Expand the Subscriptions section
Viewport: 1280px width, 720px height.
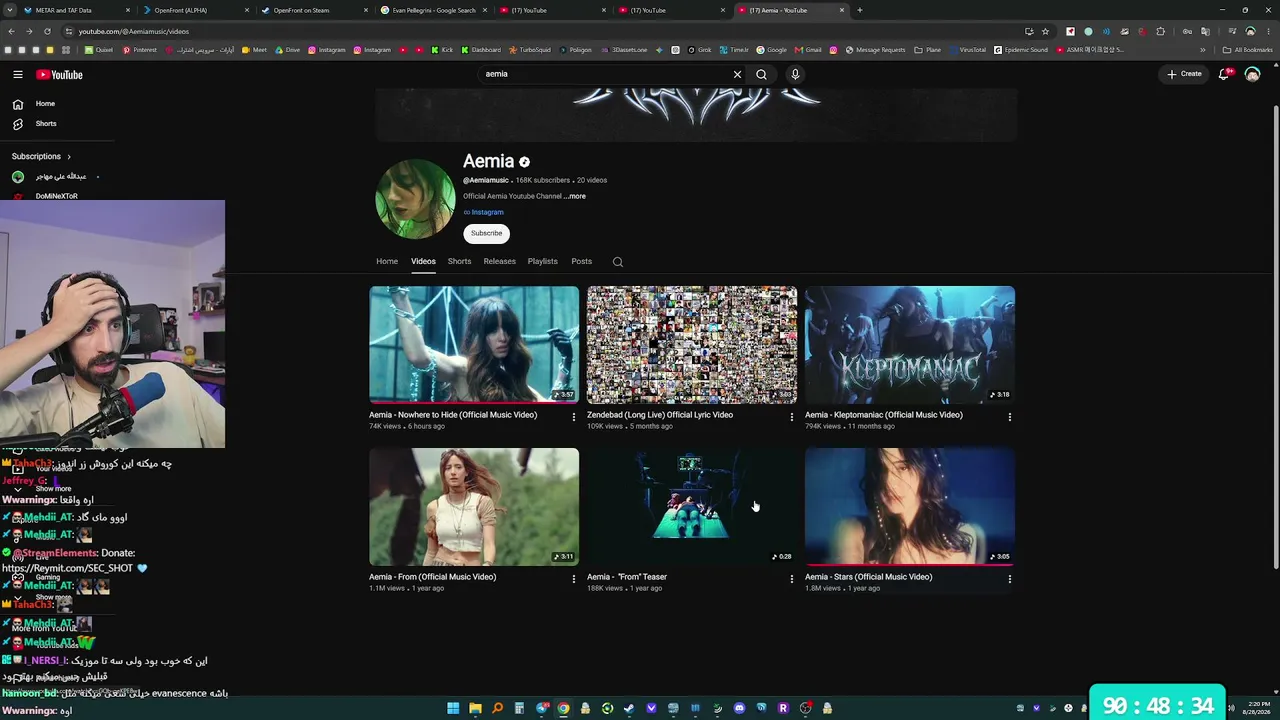(42, 157)
